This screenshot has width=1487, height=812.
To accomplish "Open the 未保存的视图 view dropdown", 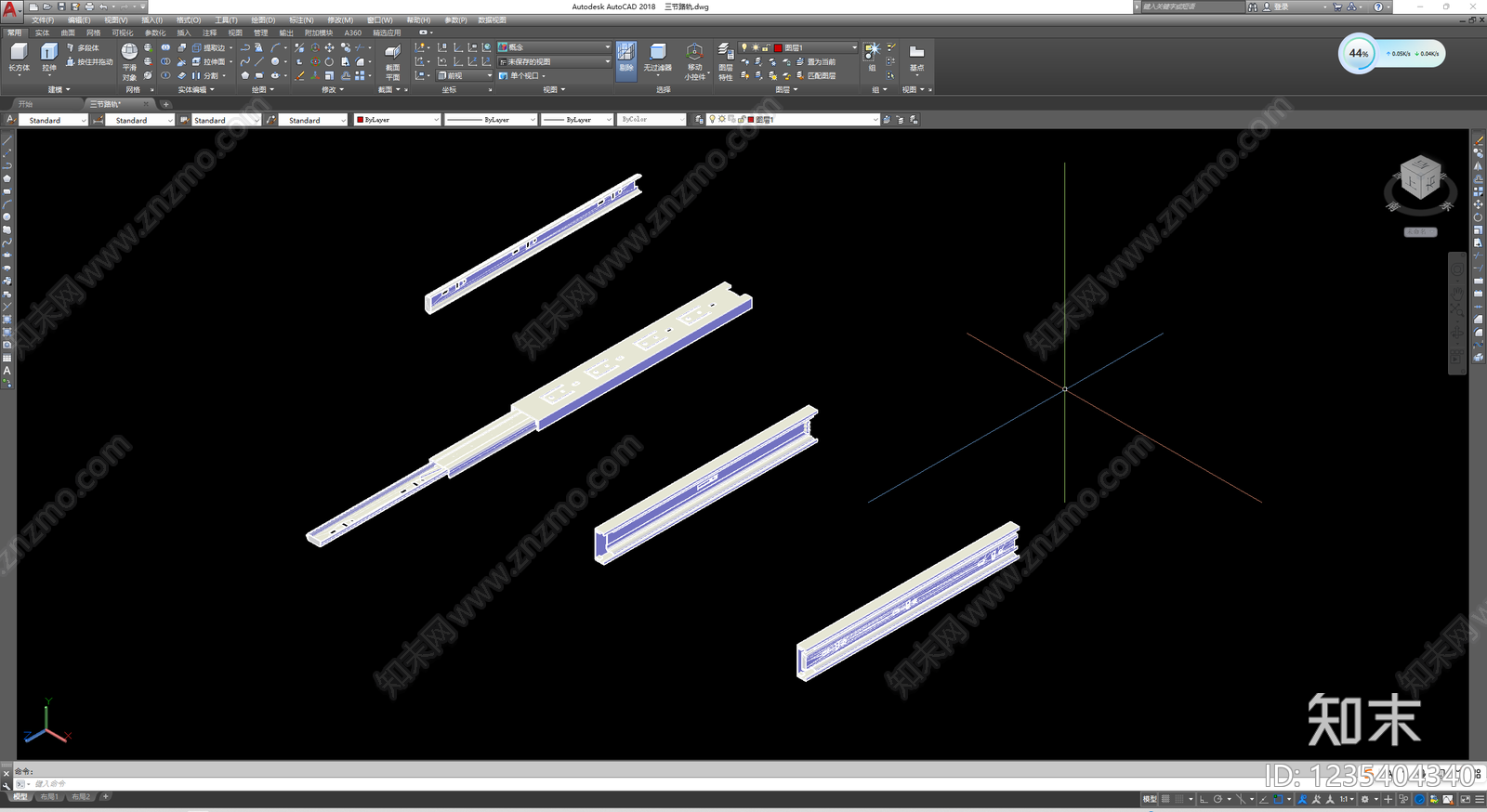I will tap(554, 61).
